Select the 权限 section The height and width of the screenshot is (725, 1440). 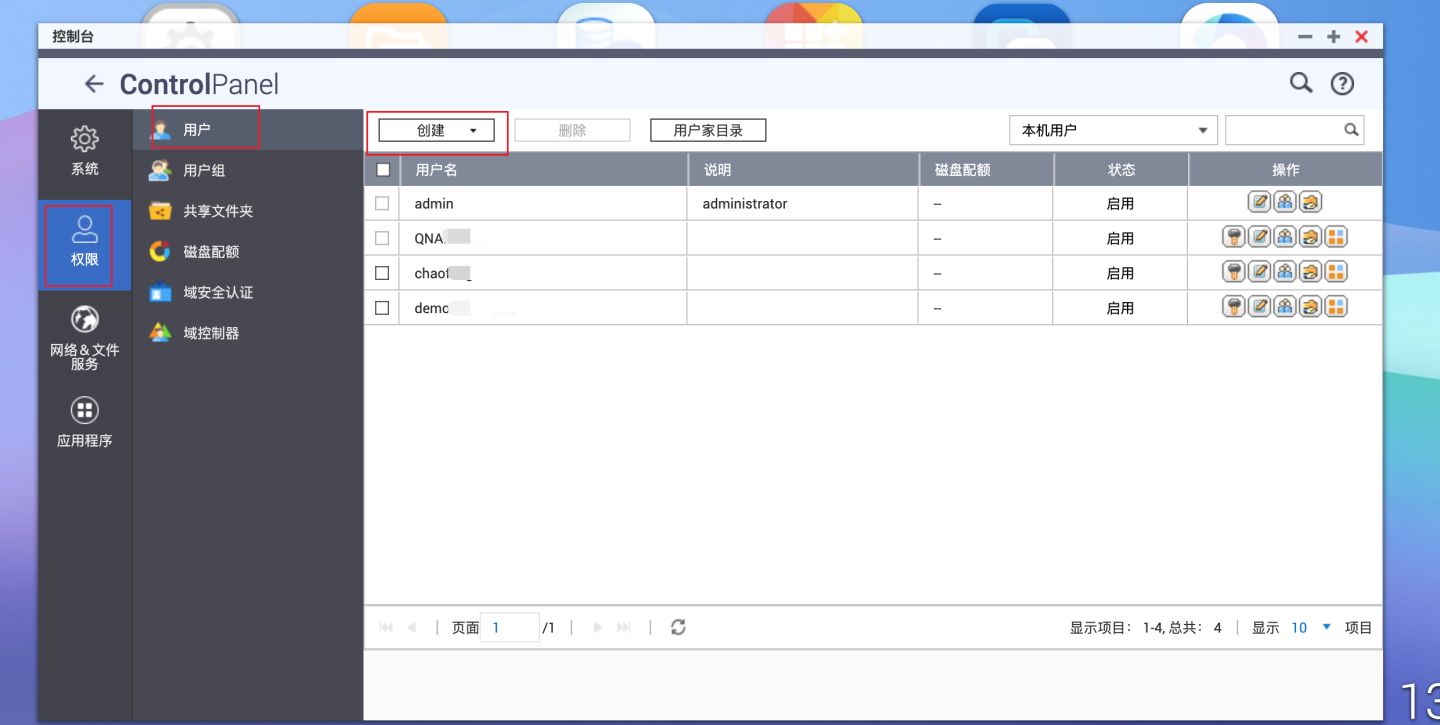point(85,244)
